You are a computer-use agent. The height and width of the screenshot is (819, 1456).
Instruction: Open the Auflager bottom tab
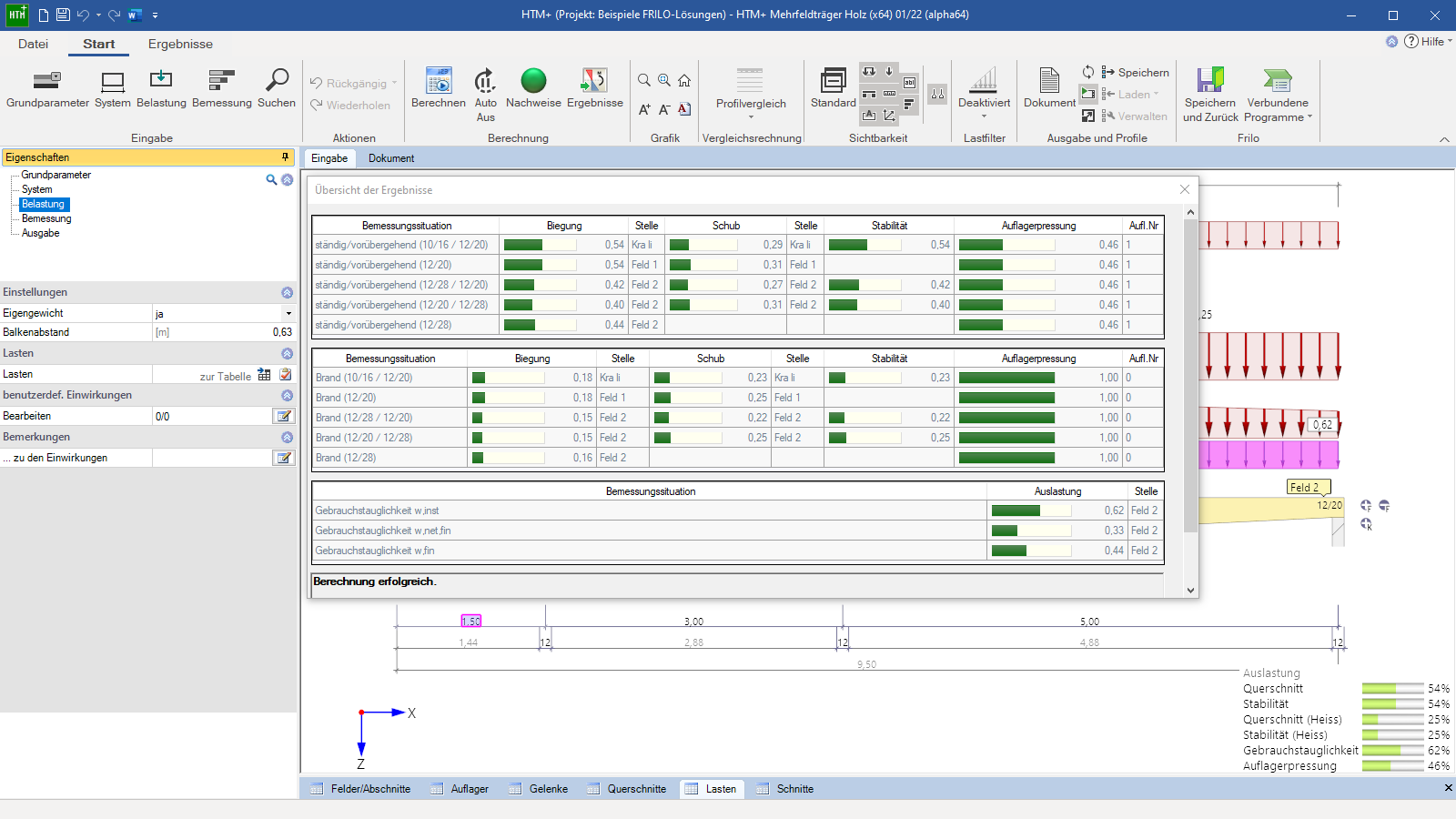[x=460, y=789]
